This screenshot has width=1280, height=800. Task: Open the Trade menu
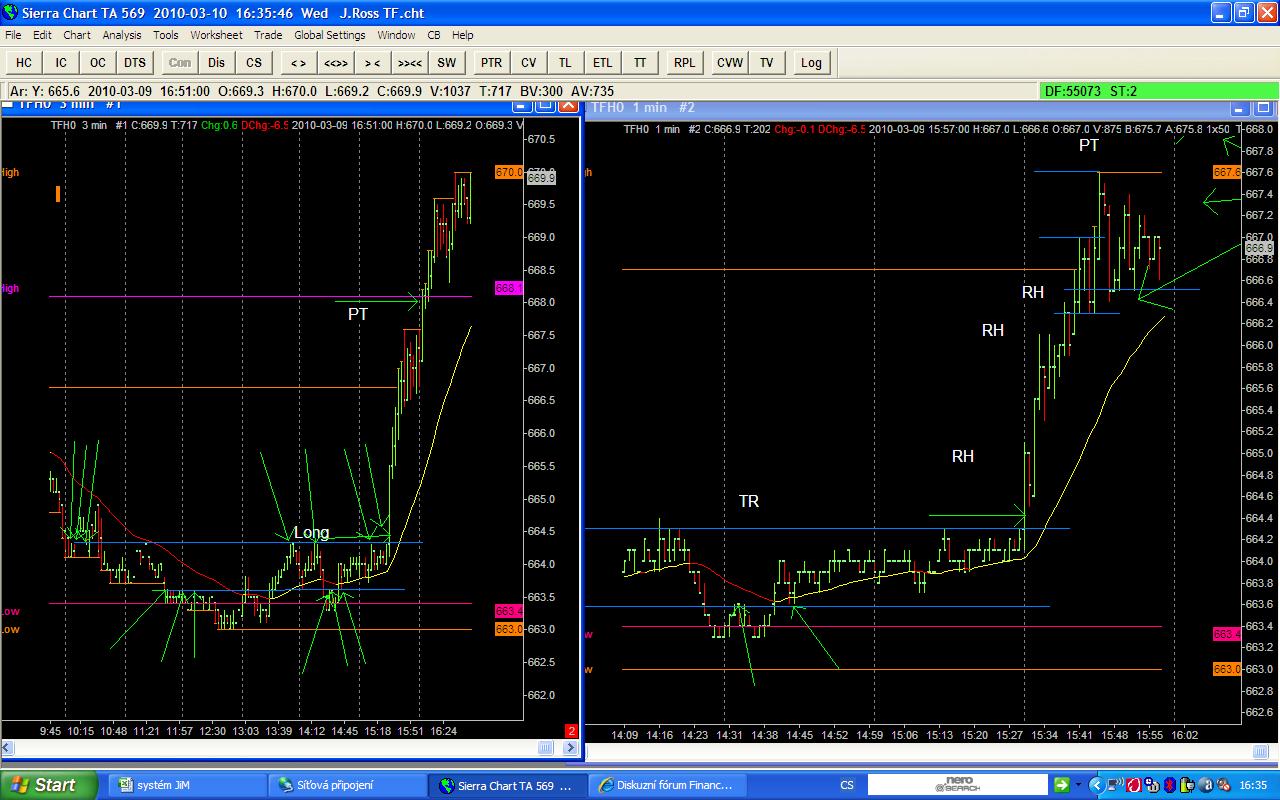(x=268, y=35)
